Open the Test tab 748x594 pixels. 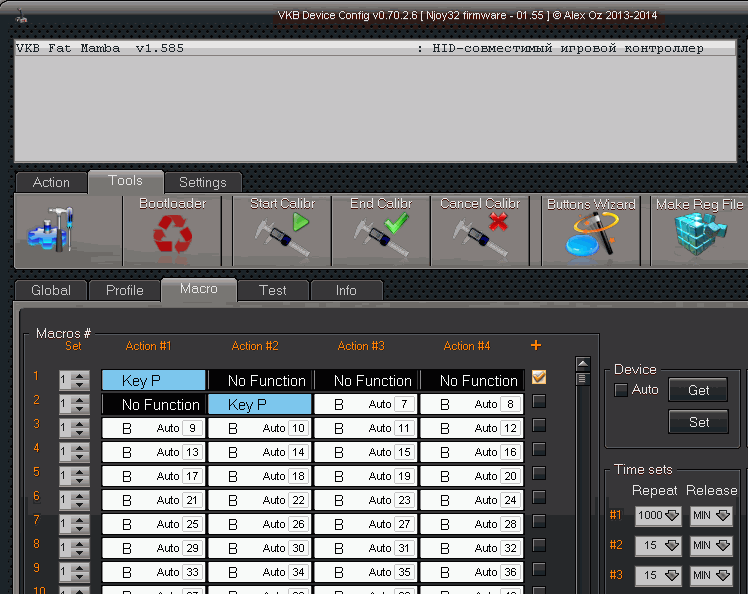273,290
